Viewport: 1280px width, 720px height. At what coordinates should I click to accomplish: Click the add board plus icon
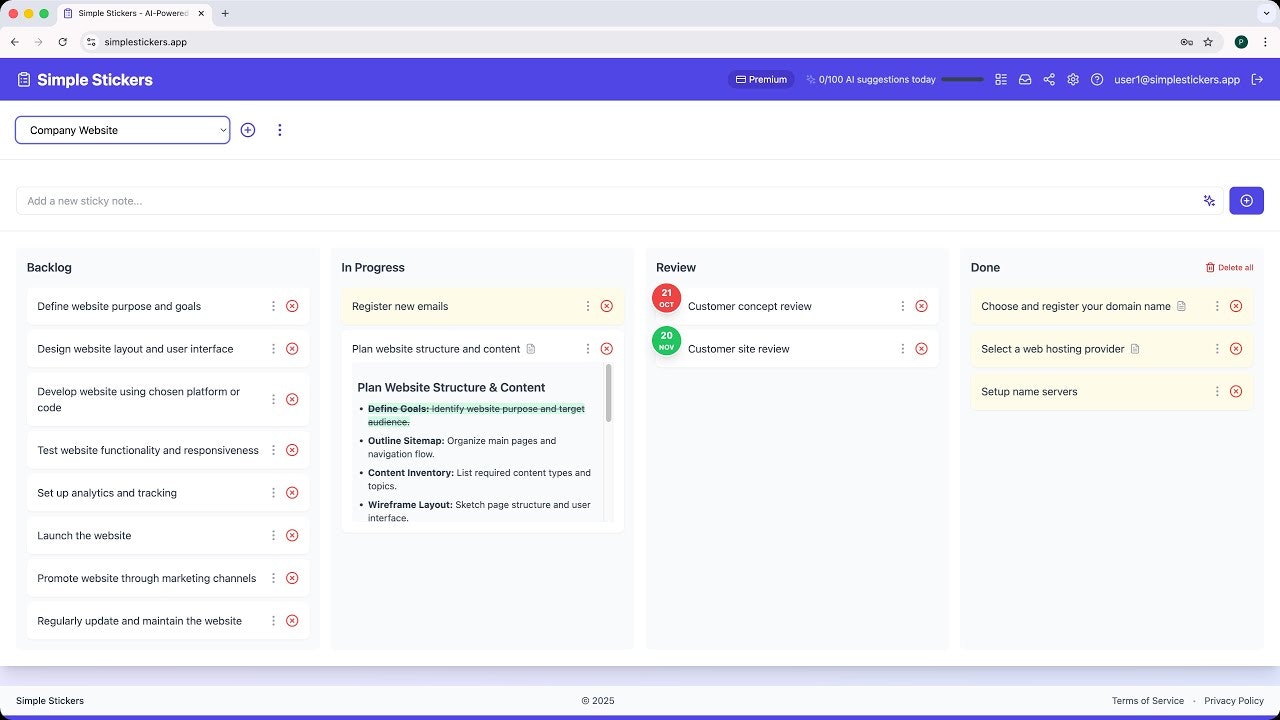click(x=248, y=130)
